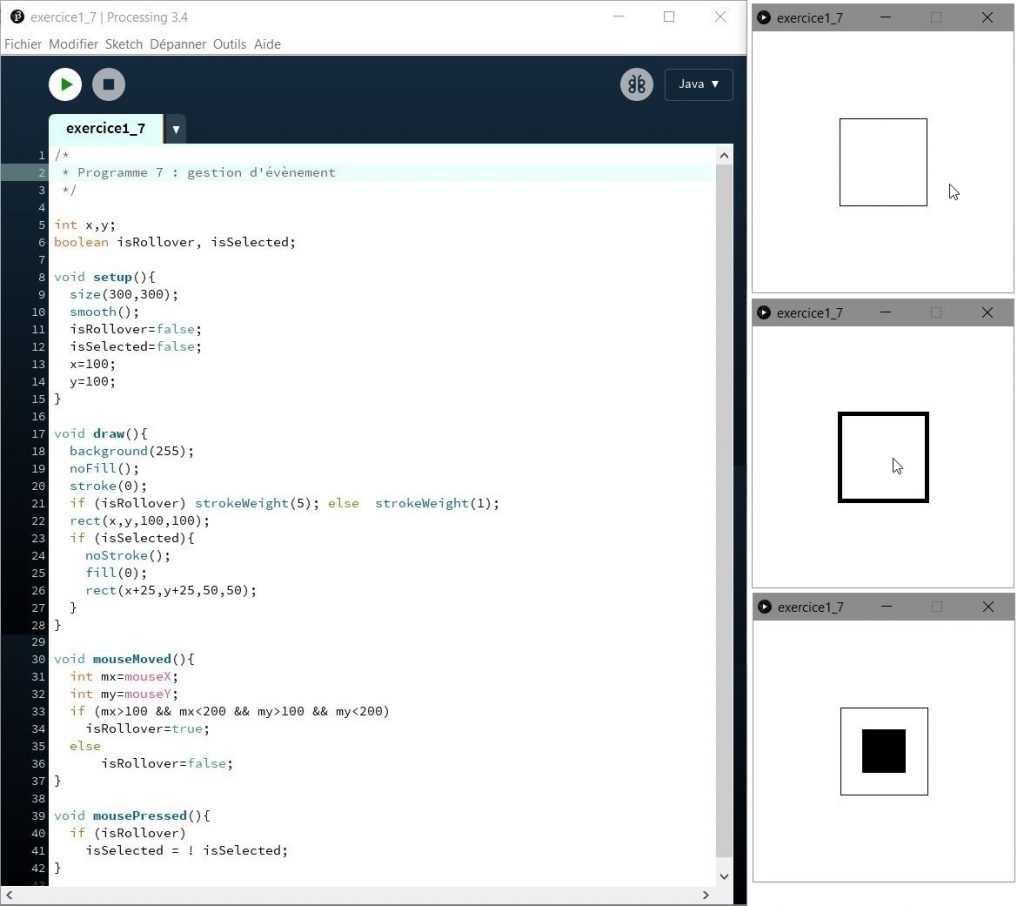Open the Java mode dropdown

[x=698, y=84]
